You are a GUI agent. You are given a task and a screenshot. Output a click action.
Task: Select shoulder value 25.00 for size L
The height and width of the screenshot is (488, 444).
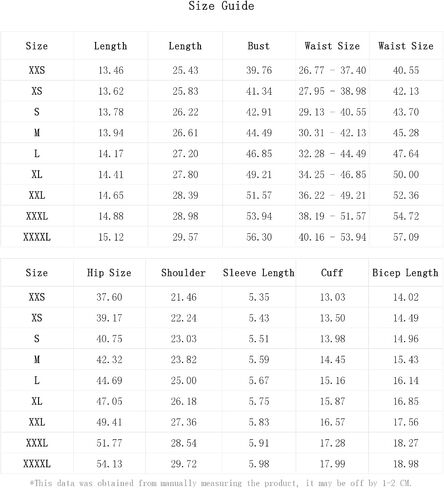[184, 380]
